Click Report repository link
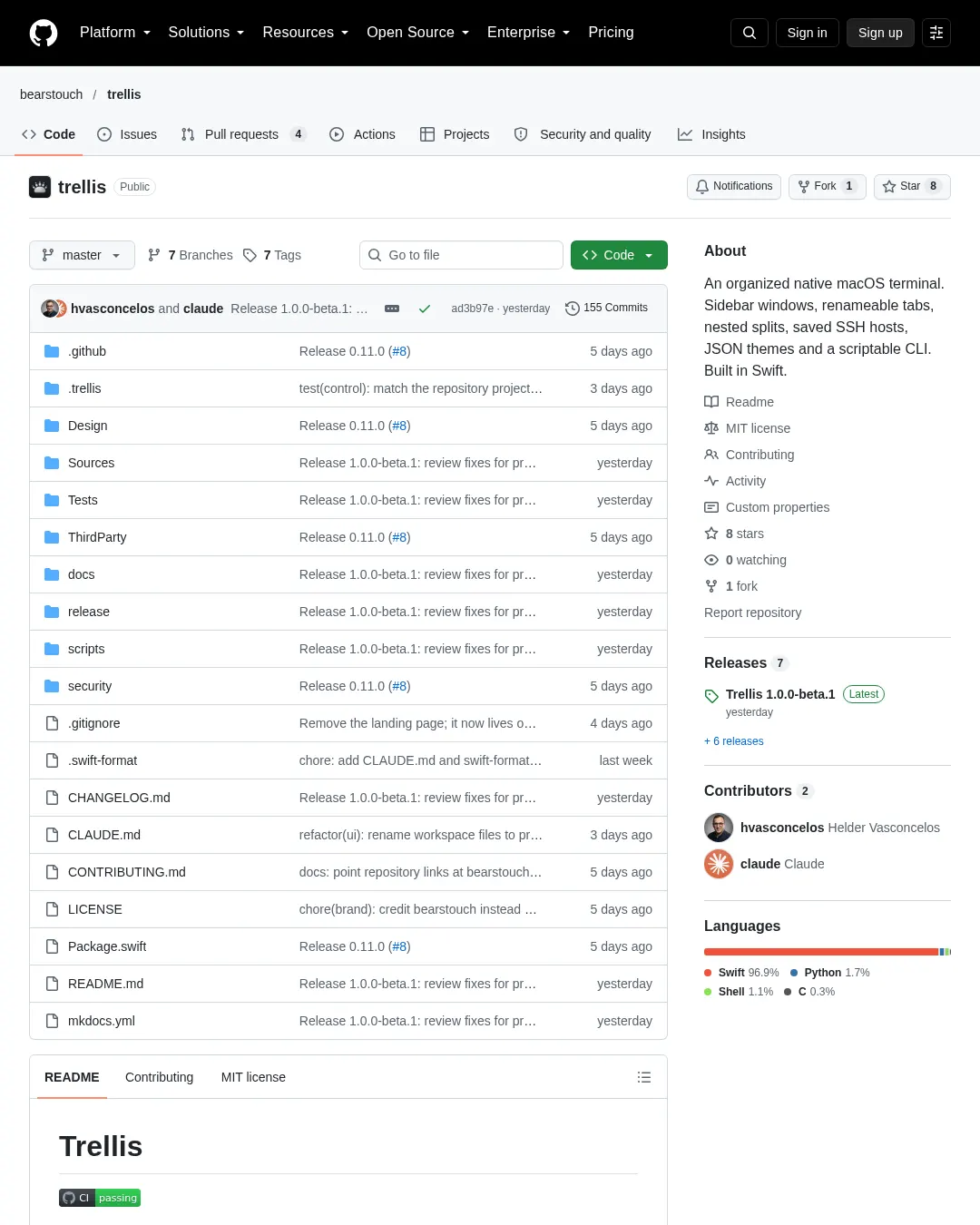 pyautogui.click(x=753, y=612)
